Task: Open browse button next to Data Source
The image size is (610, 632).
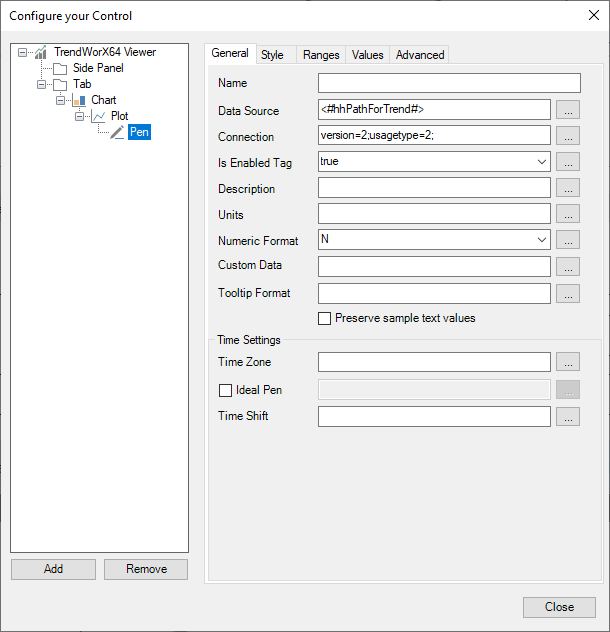Action: pyautogui.click(x=568, y=110)
